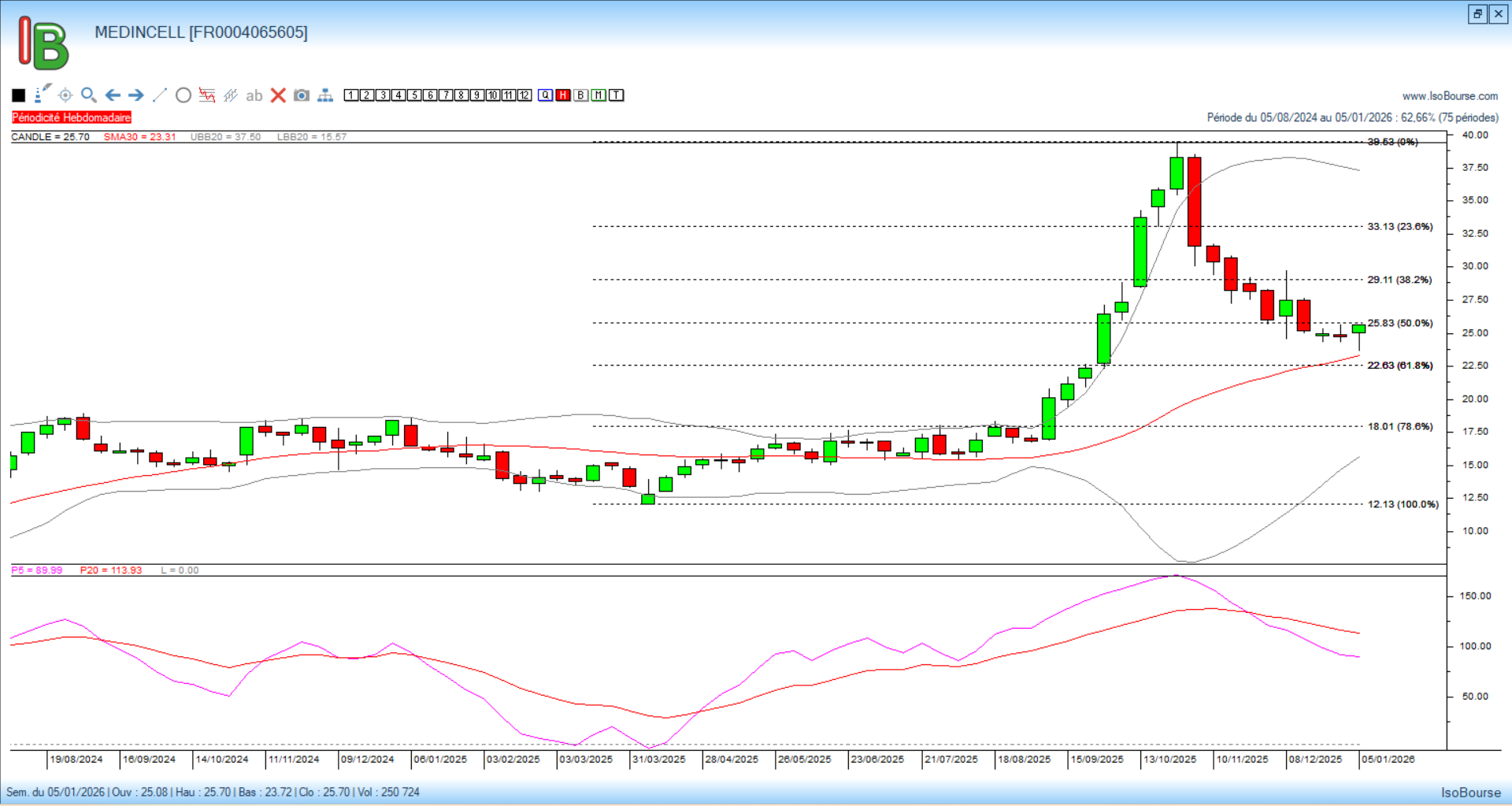Click the 25.83 (50.0%) Fibonacci level
The image size is (1512, 806).
(1399, 323)
